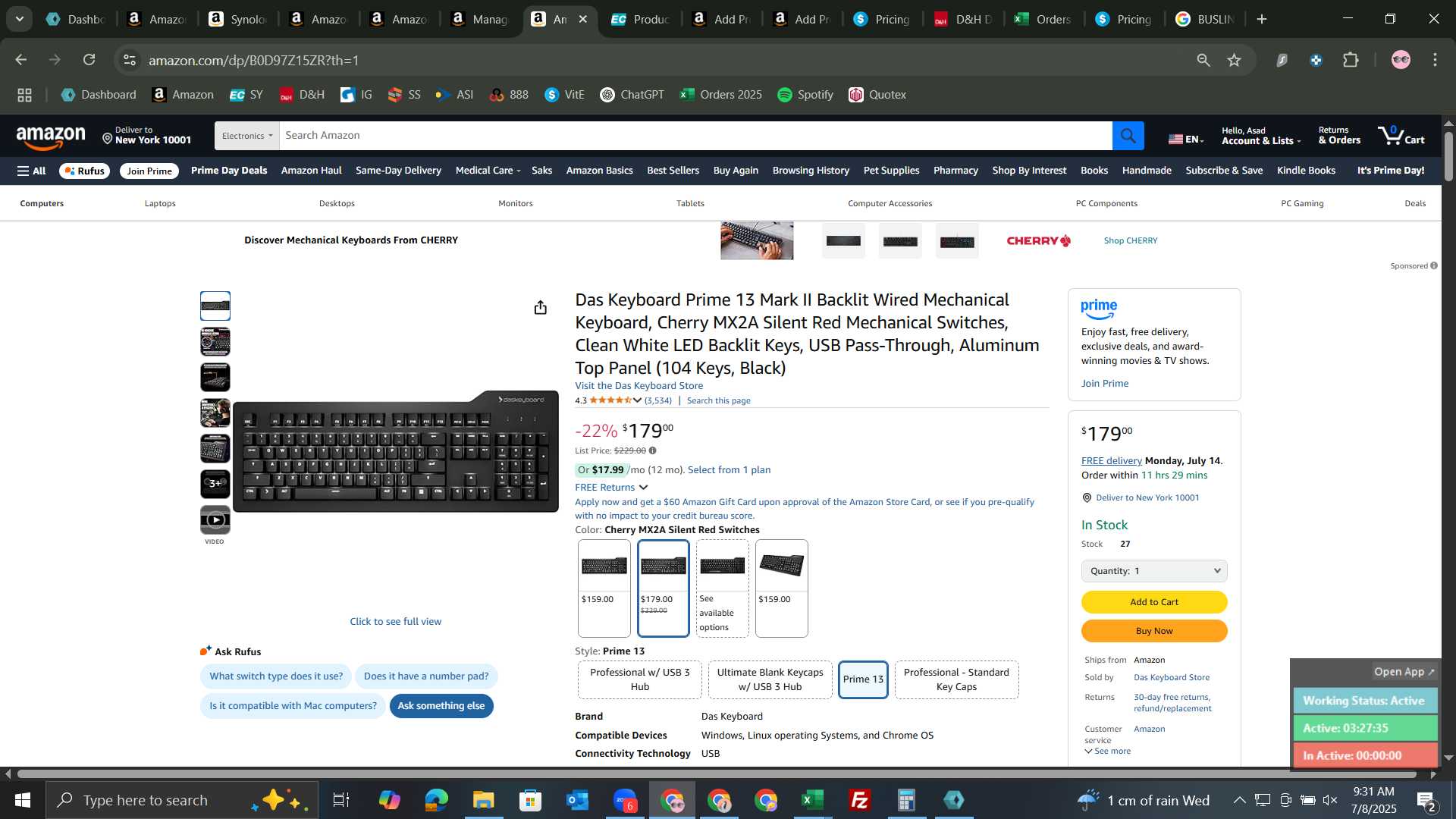The width and height of the screenshot is (1456, 819).
Task: Open the All hamburger menu
Action: [x=32, y=171]
